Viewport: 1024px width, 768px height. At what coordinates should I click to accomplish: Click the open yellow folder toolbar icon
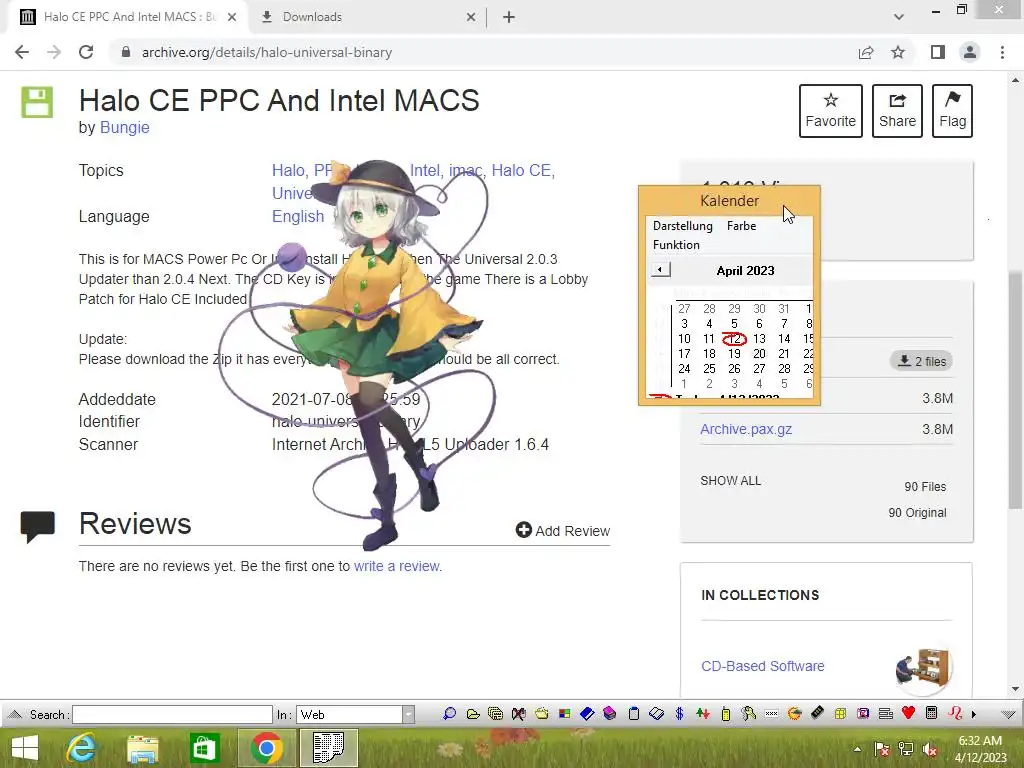[473, 714]
